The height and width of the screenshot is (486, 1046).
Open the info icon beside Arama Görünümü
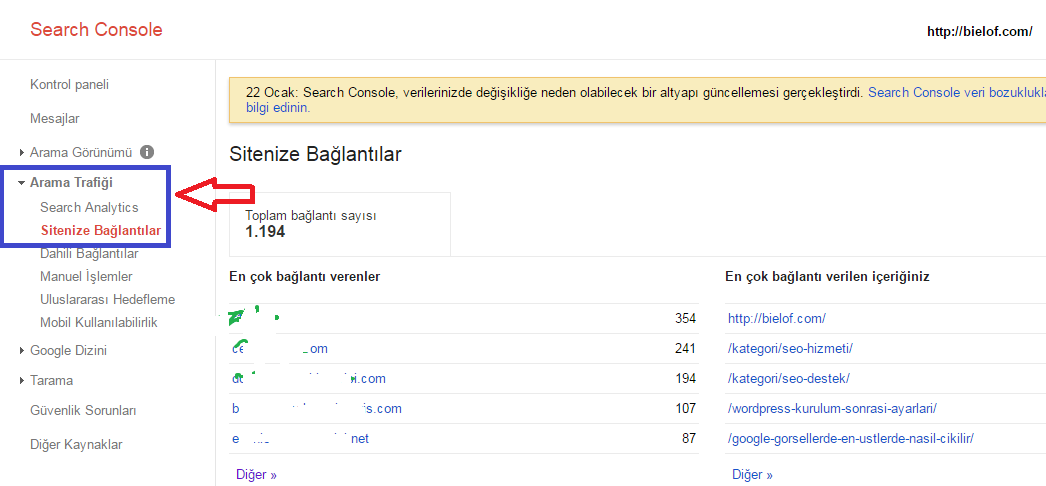pos(147,152)
